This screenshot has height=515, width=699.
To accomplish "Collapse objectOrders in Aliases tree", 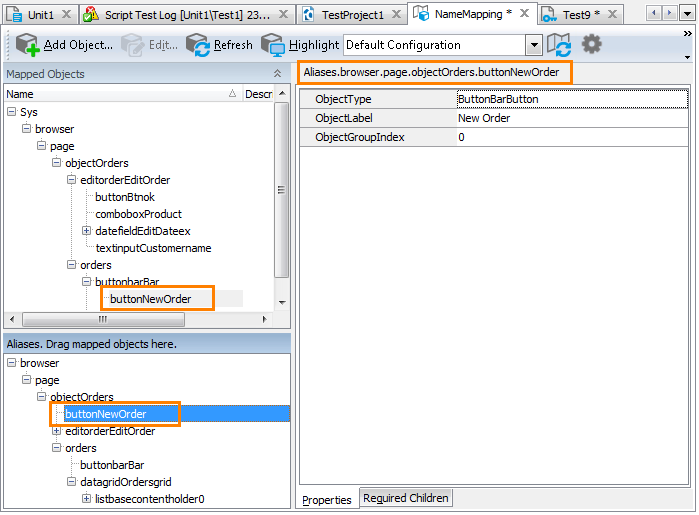I will tap(41, 396).
